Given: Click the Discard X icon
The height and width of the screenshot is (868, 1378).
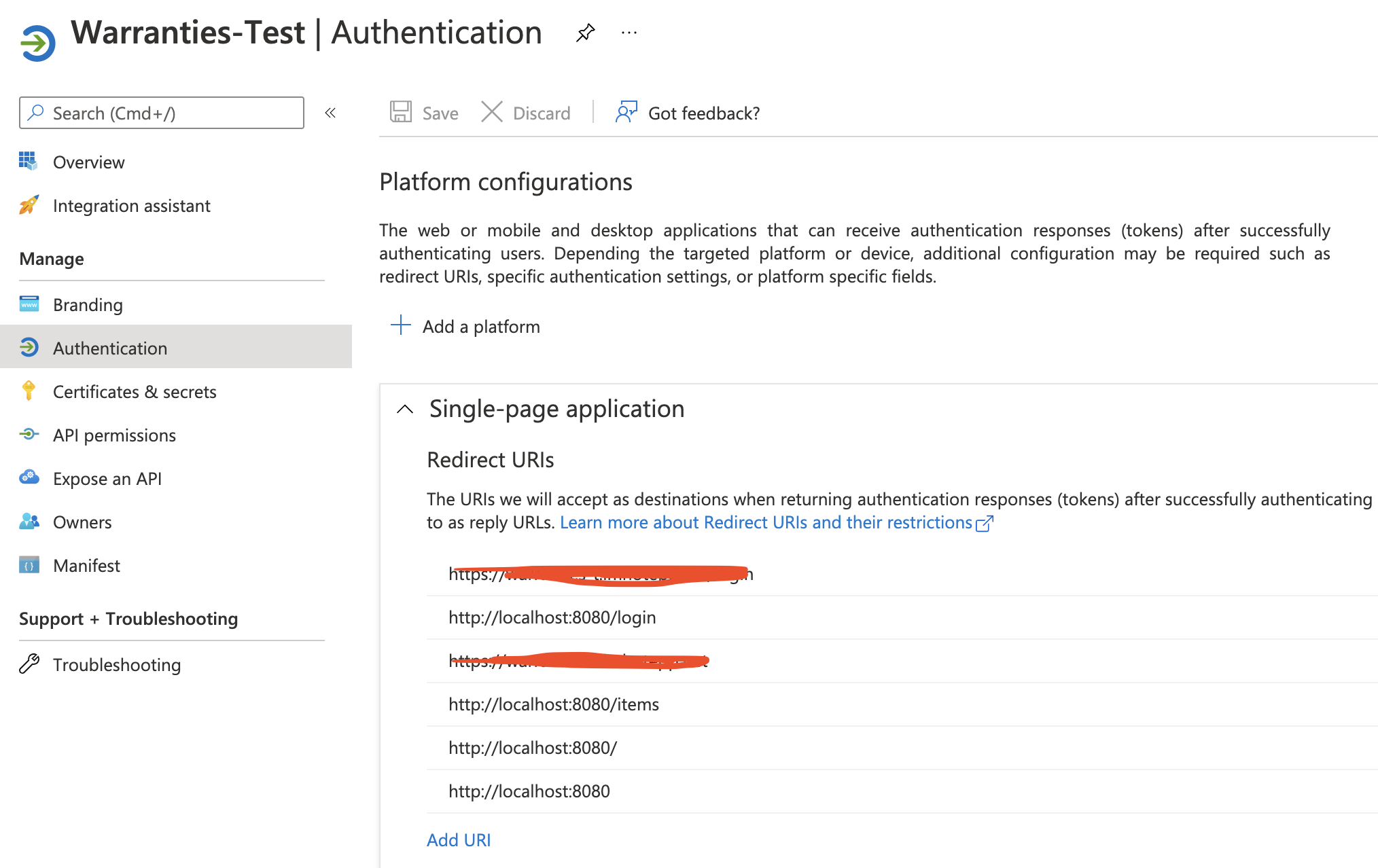Looking at the screenshot, I should [x=491, y=112].
